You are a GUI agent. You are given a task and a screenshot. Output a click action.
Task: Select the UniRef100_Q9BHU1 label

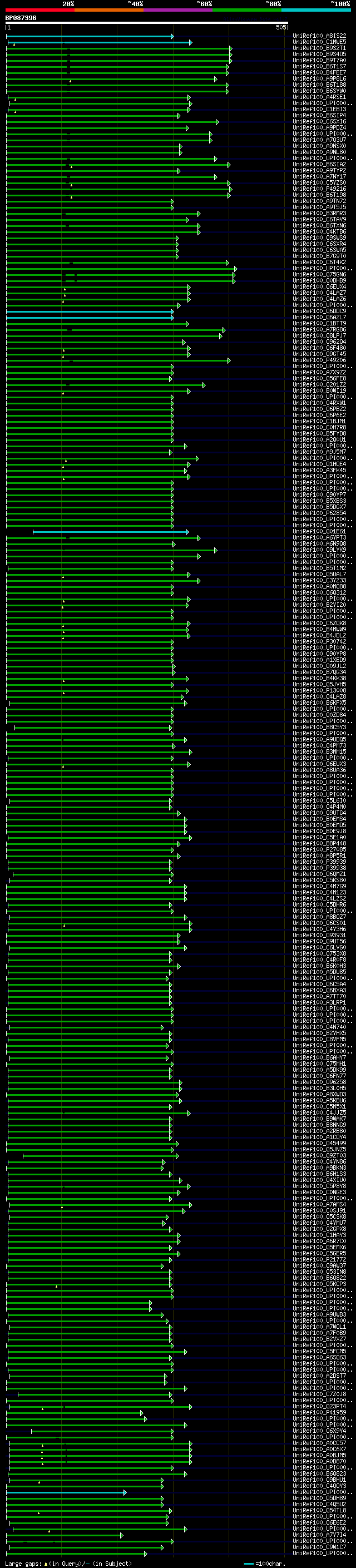click(319, 1480)
